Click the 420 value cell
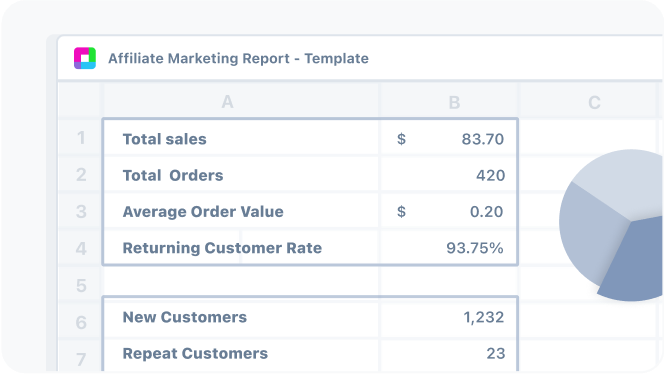The height and width of the screenshot is (374, 664). tap(448, 175)
